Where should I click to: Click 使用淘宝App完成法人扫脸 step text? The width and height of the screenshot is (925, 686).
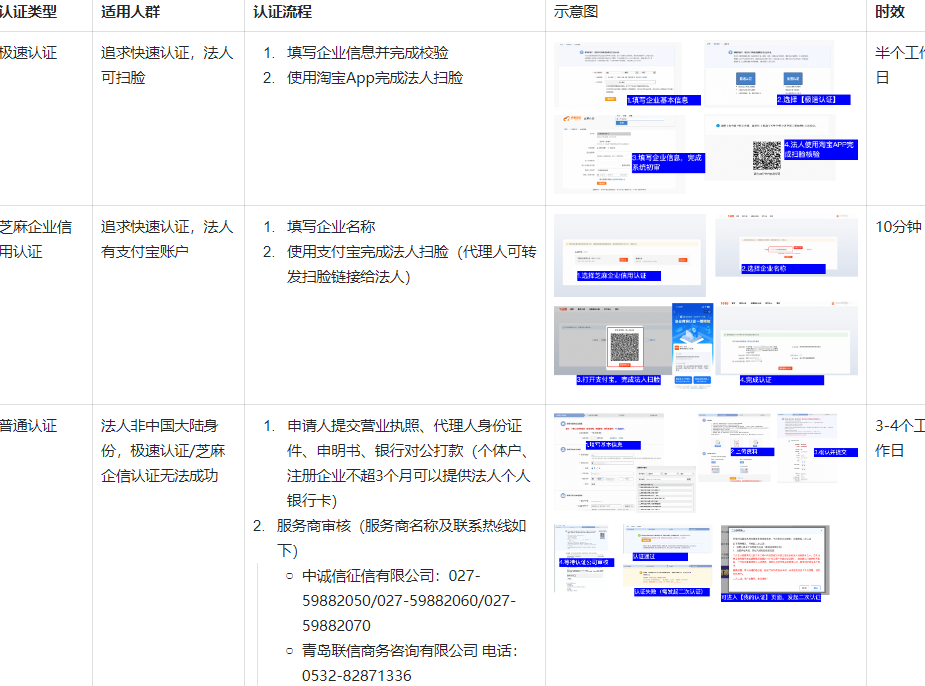tap(374, 77)
